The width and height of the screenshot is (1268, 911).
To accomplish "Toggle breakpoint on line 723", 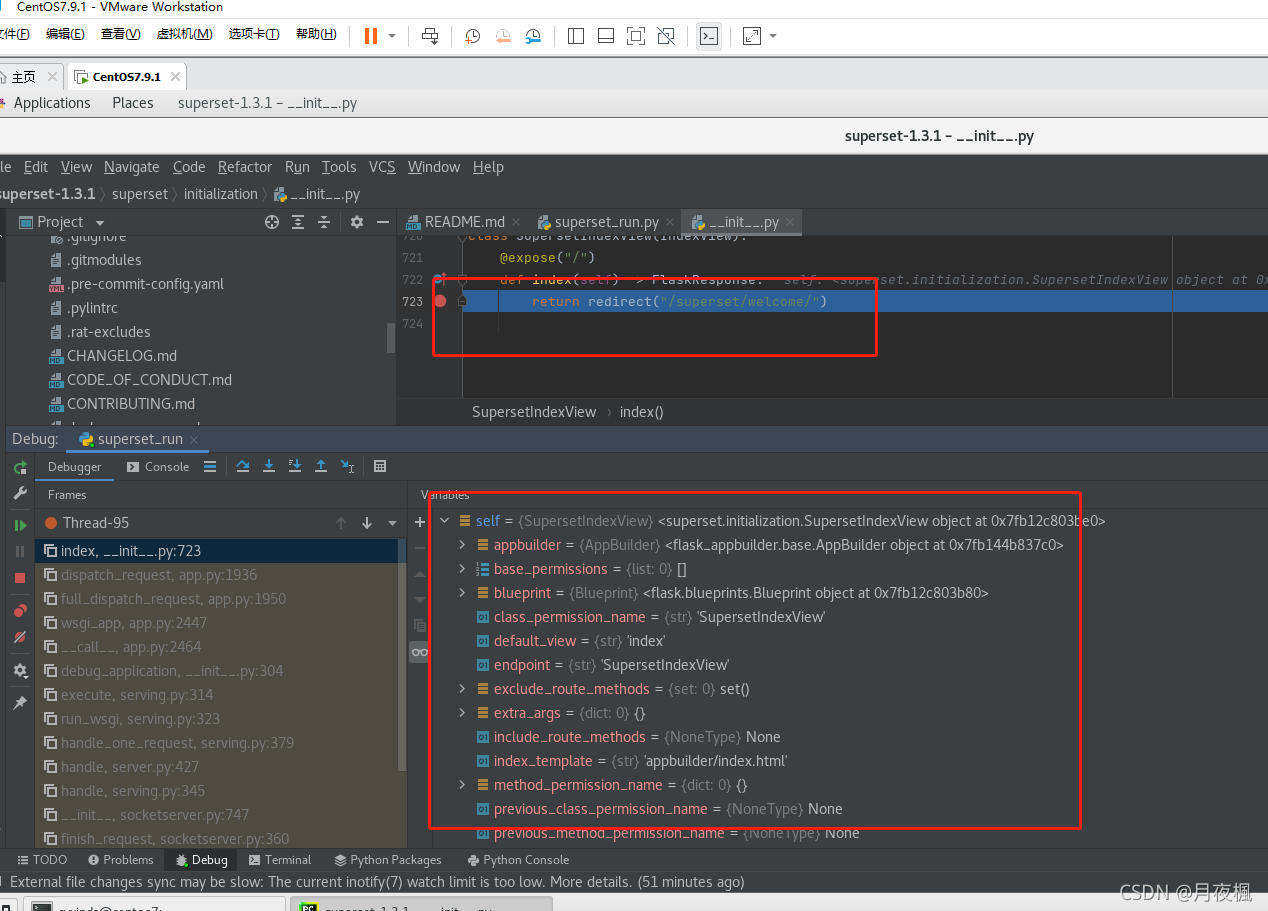I will [440, 301].
